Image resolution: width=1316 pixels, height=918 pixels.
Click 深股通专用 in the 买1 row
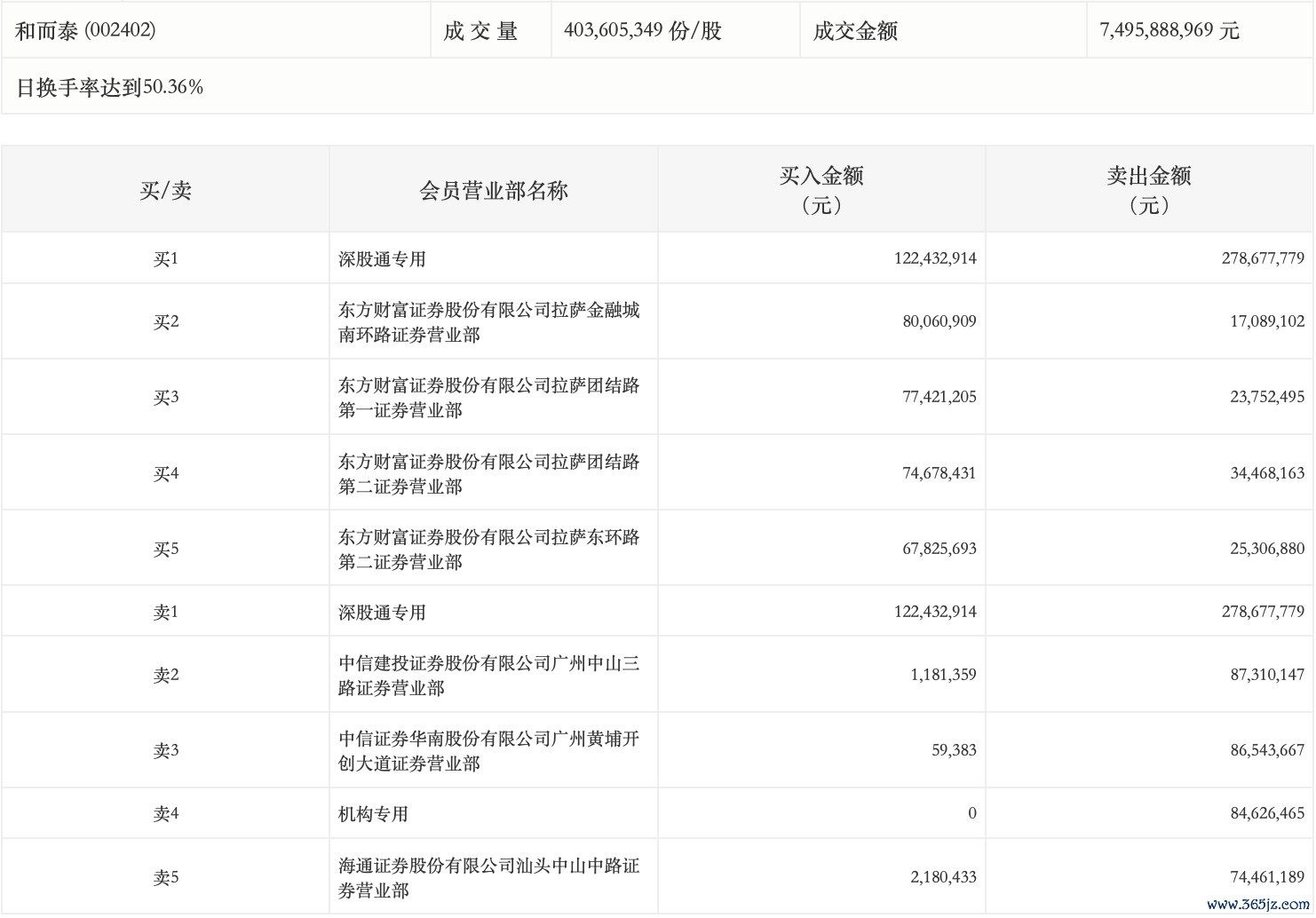pos(382,259)
